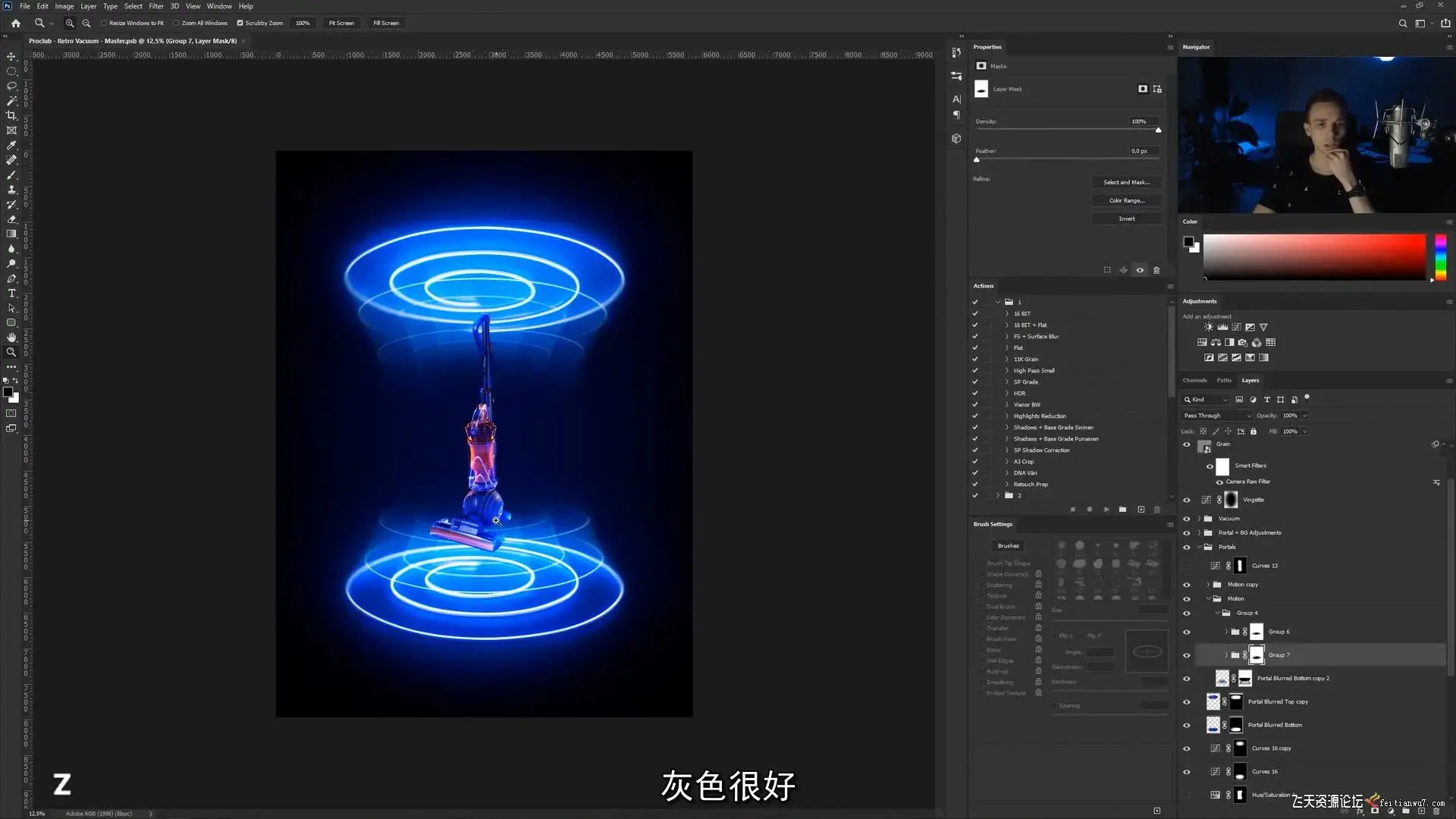Select the Pen tool
Image resolution: width=1456 pixels, height=819 pixels.
coord(11,278)
